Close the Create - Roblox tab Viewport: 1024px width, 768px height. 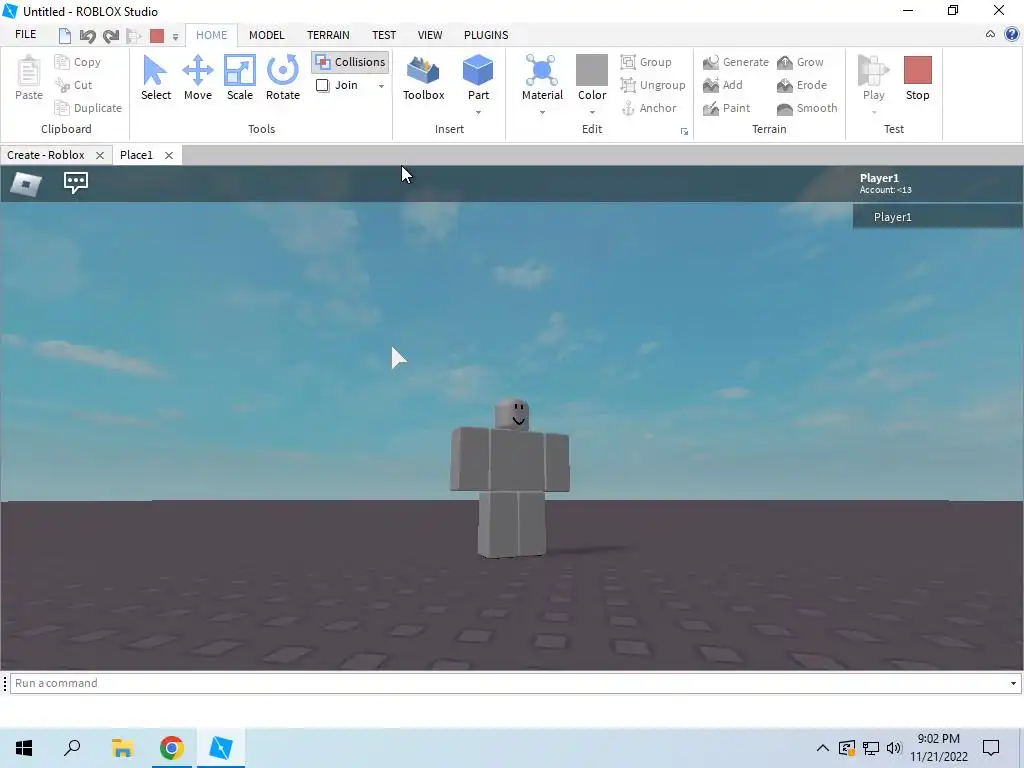pos(100,155)
